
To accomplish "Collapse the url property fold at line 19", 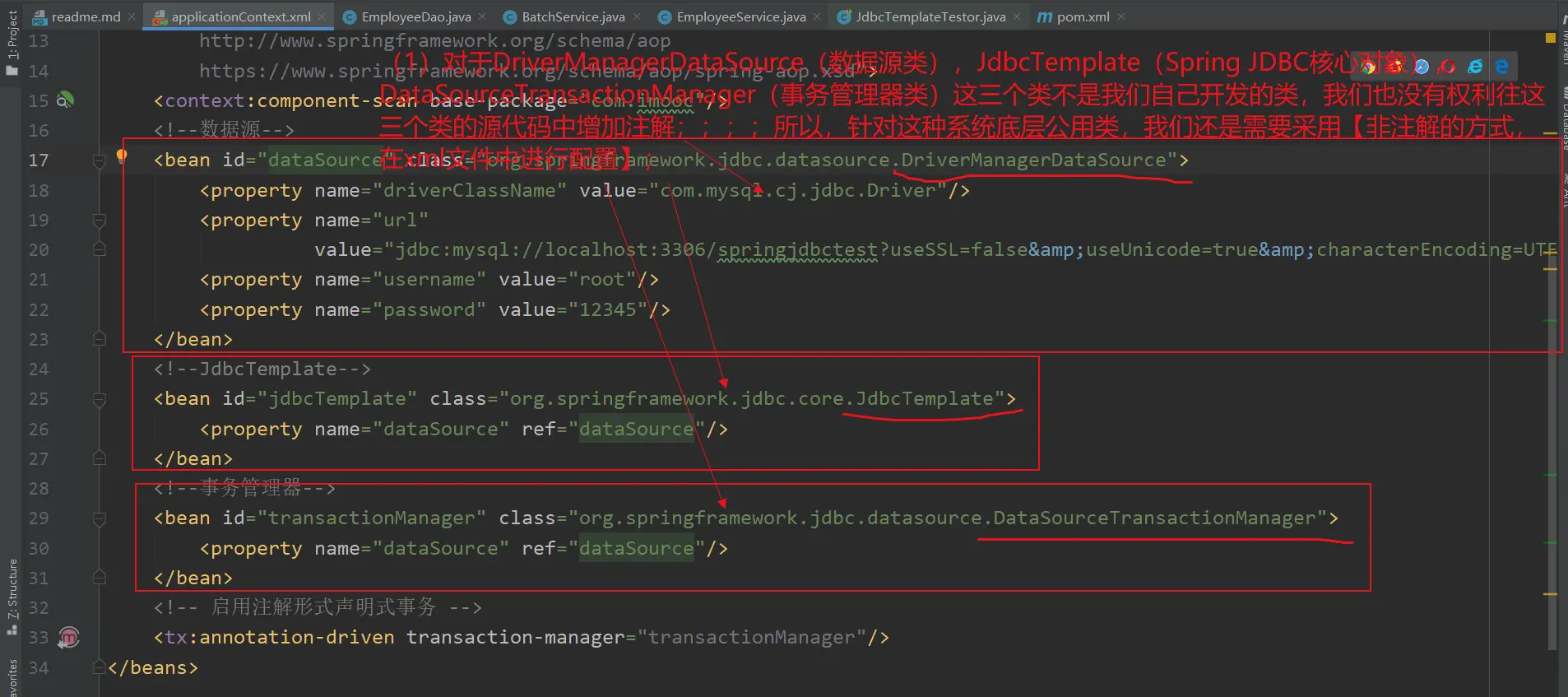I will click(100, 221).
